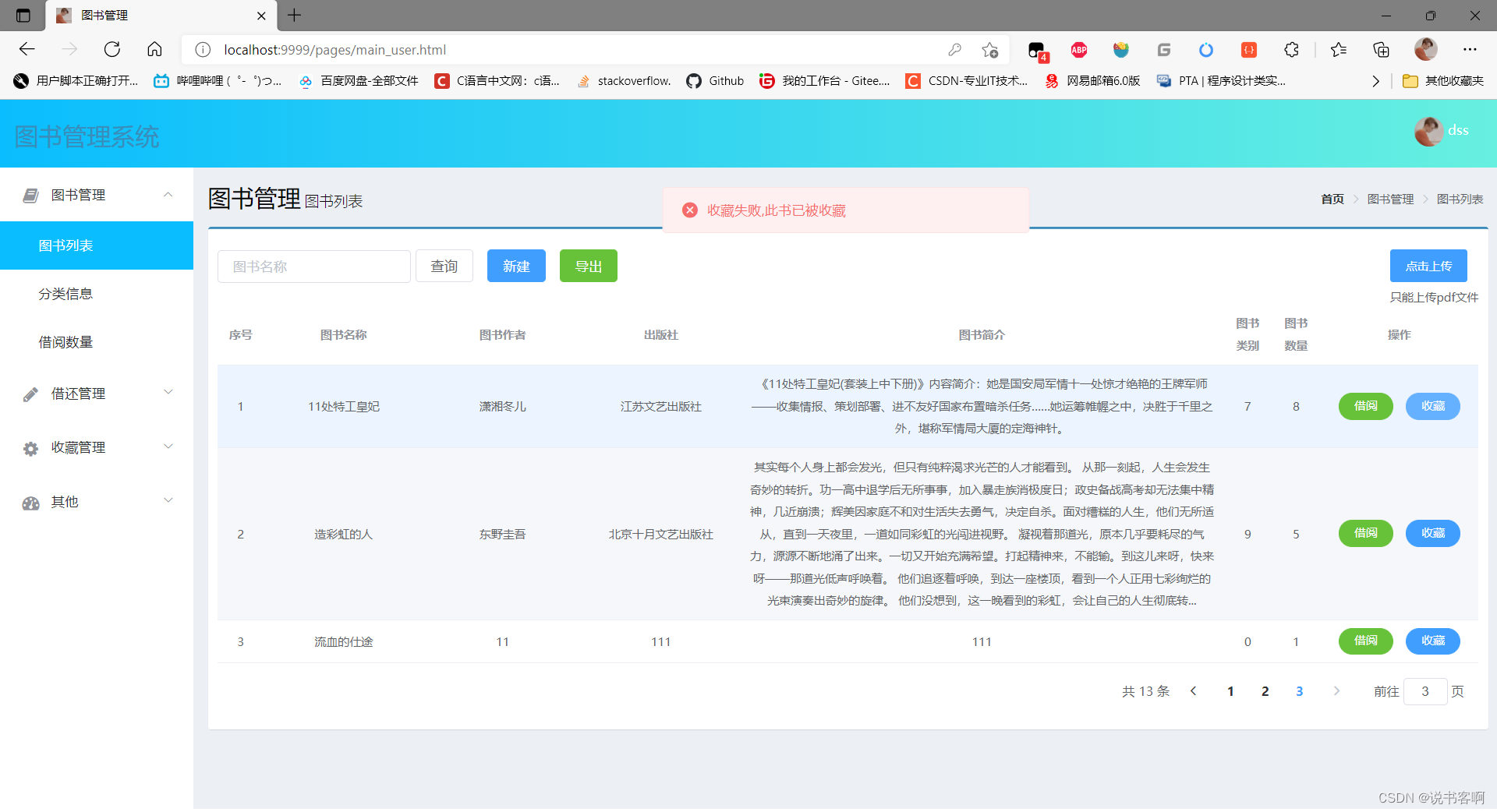Open the browser profile avatar
The height and width of the screenshot is (812, 1497).
tap(1425, 50)
